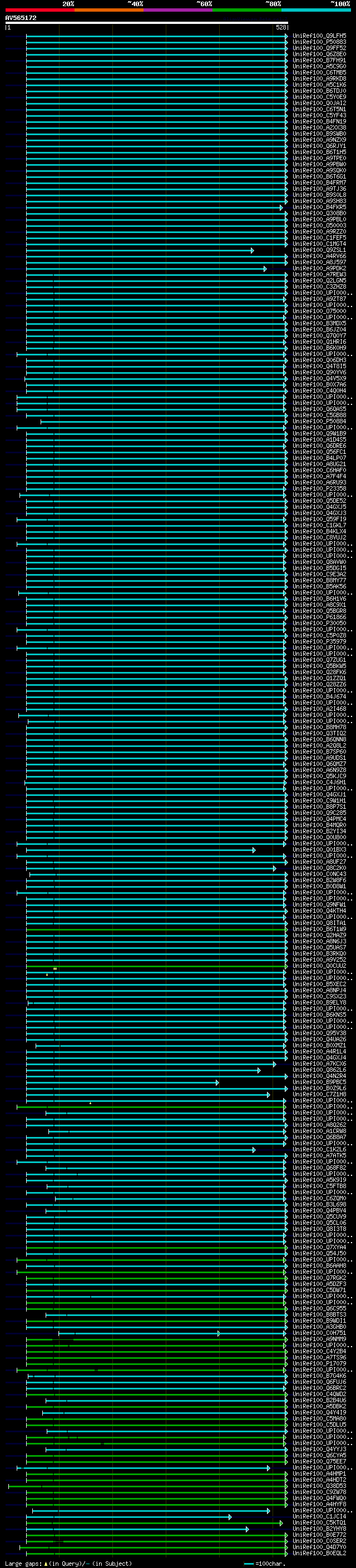Click the UniRef100_A8J597 entry
The width and height of the screenshot is (356, 1568).
319,263
